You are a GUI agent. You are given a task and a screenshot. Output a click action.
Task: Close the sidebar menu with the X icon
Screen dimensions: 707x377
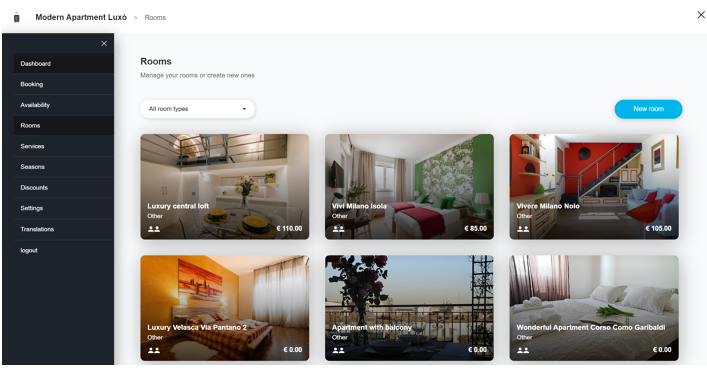[104, 44]
